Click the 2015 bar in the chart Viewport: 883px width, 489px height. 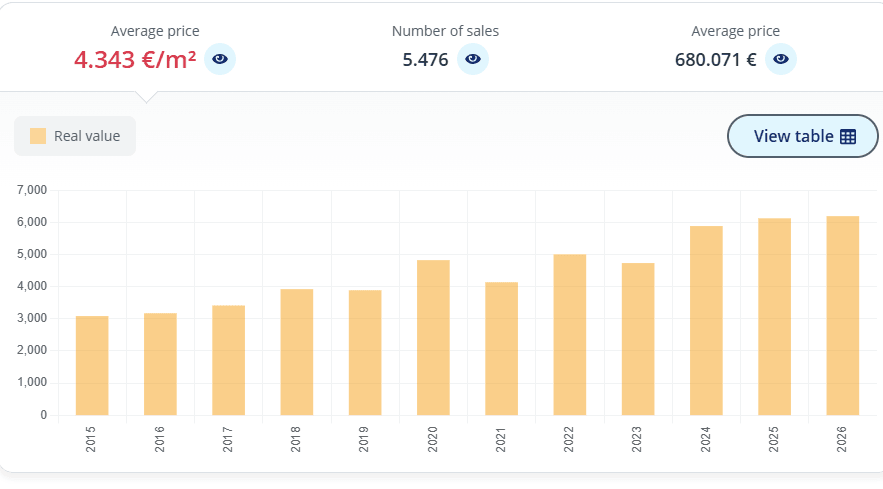(92, 366)
